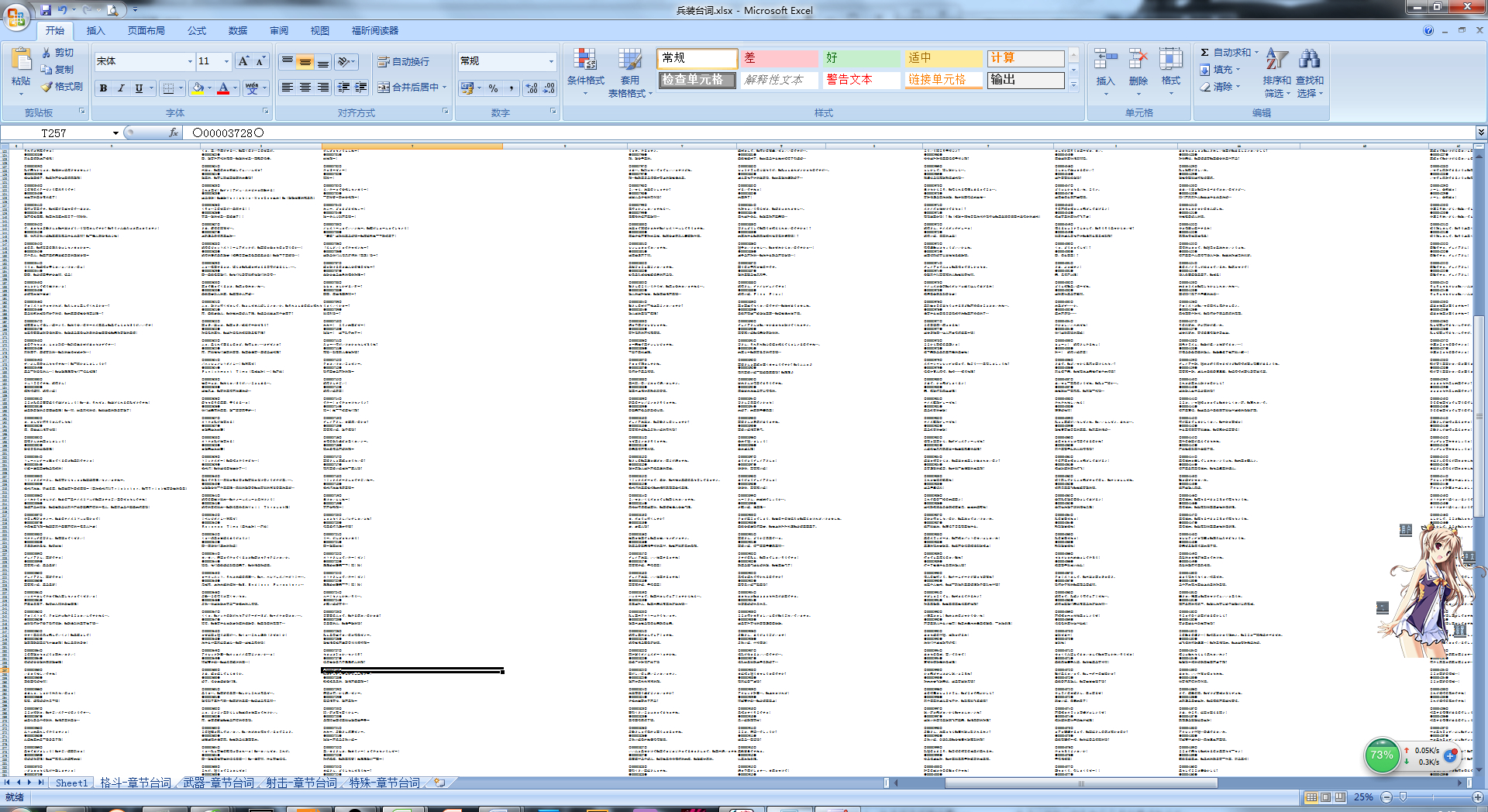Click into the formula bar input
Image resolution: width=1488 pixels, height=812 pixels.
coord(829,132)
